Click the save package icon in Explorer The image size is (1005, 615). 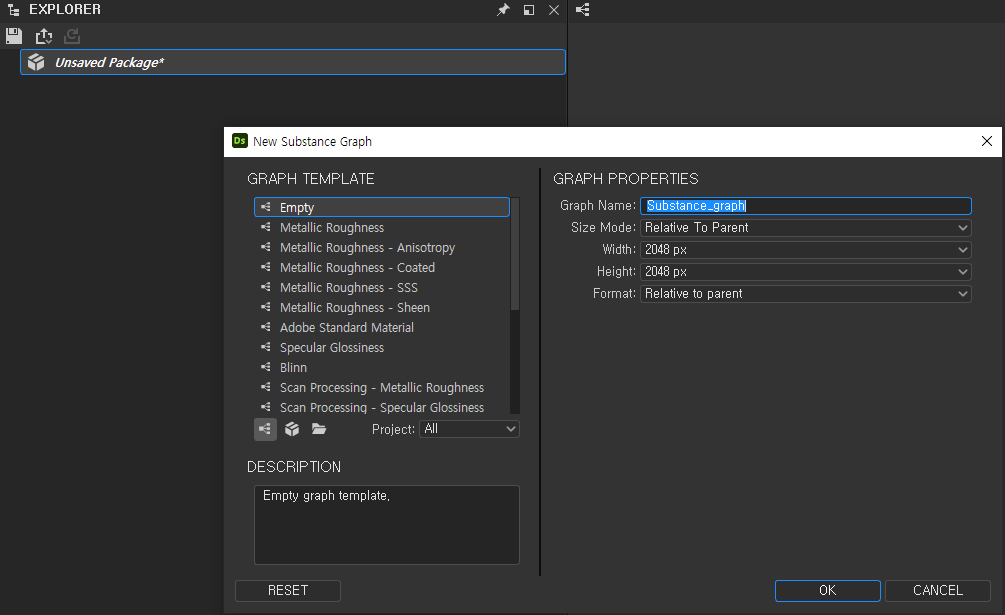pos(13,36)
